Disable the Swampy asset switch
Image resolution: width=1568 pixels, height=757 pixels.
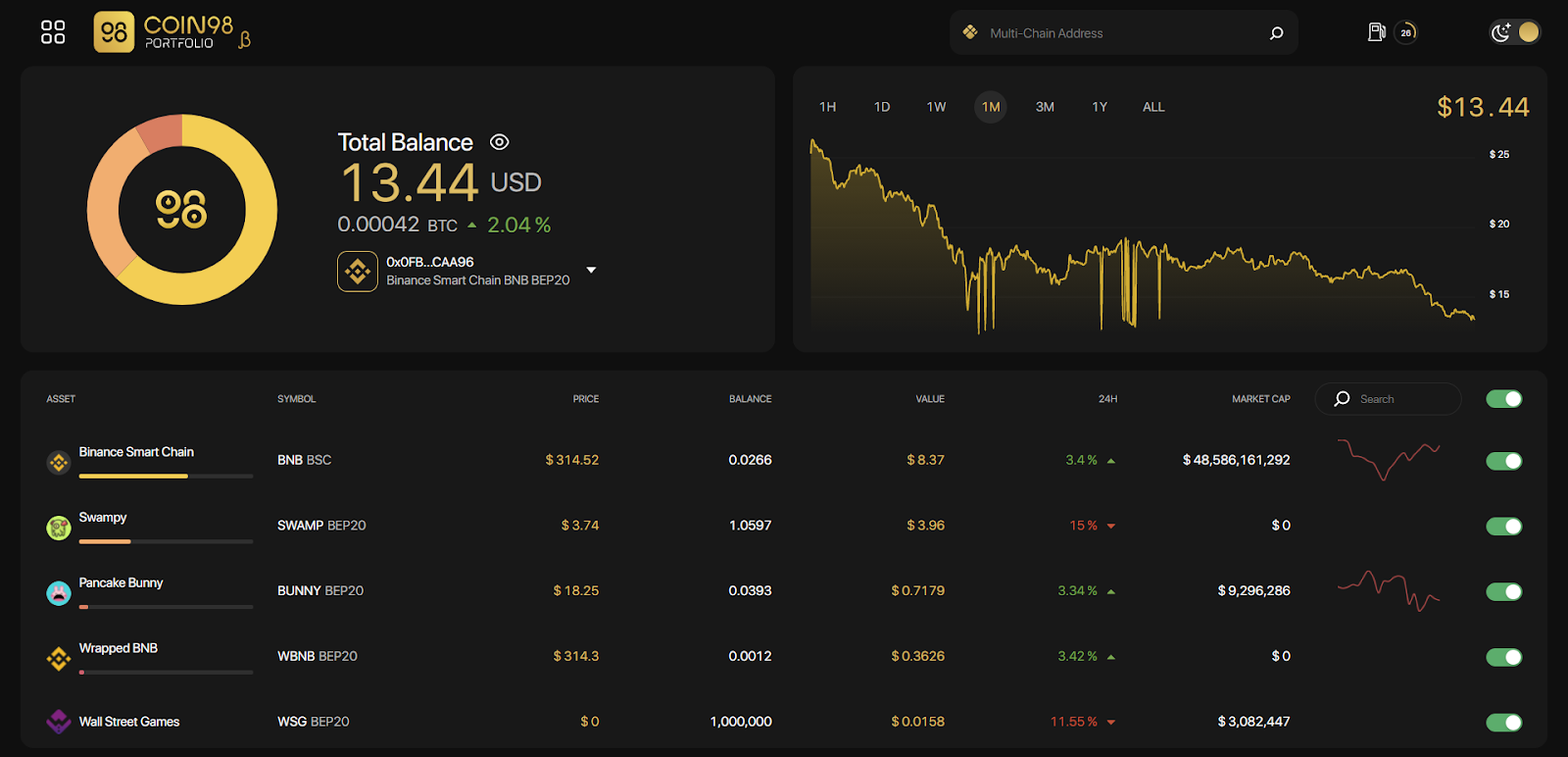1503,527
